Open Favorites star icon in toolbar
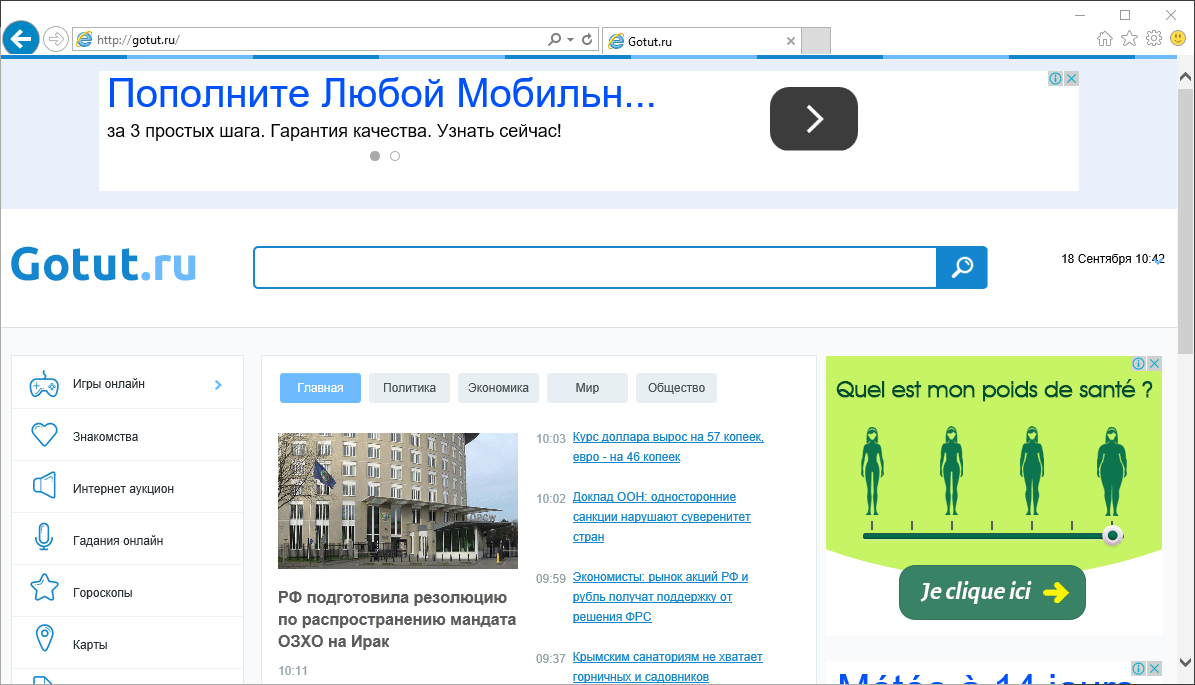This screenshot has width=1195, height=685. click(x=1129, y=39)
